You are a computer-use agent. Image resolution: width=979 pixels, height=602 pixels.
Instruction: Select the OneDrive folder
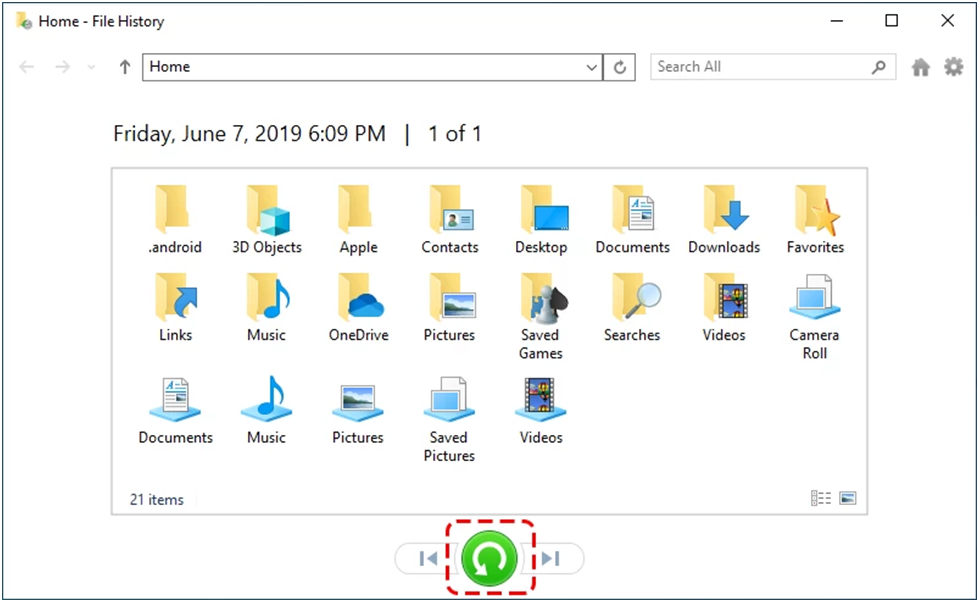(x=358, y=308)
